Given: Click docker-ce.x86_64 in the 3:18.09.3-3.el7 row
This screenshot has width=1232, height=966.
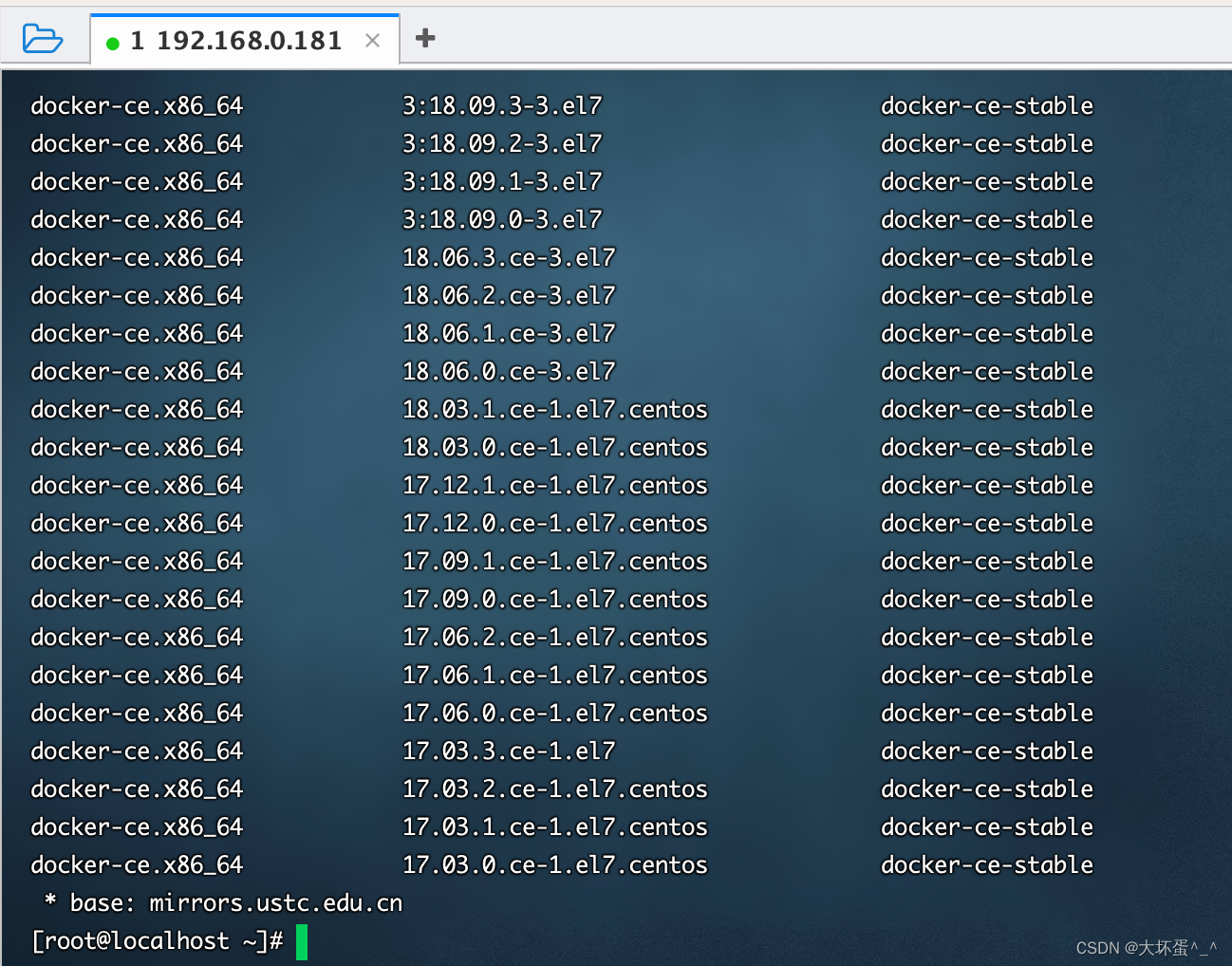Looking at the screenshot, I should click(137, 105).
